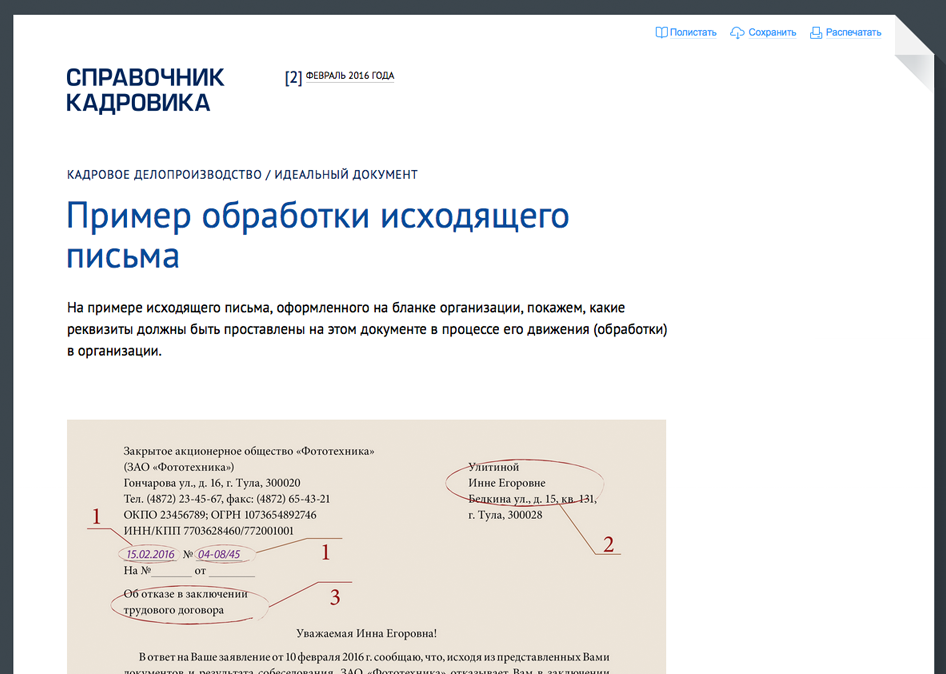Click the article title Пример обработки исходящего письма

[x=317, y=235]
